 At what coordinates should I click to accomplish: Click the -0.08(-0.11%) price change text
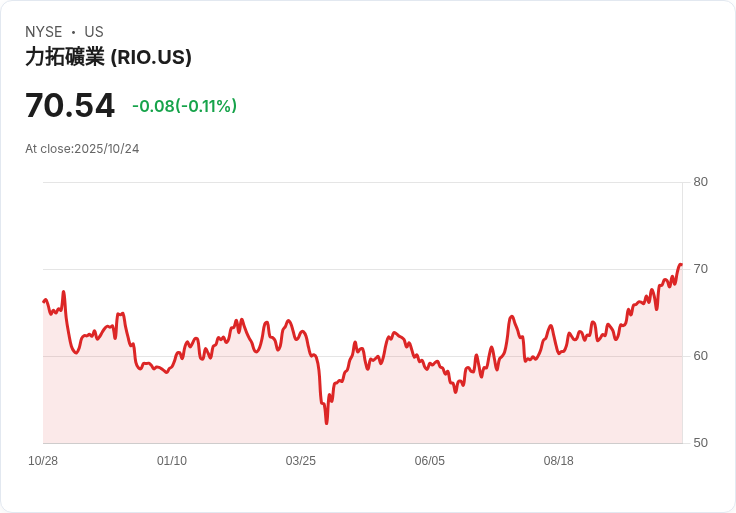[x=184, y=106]
